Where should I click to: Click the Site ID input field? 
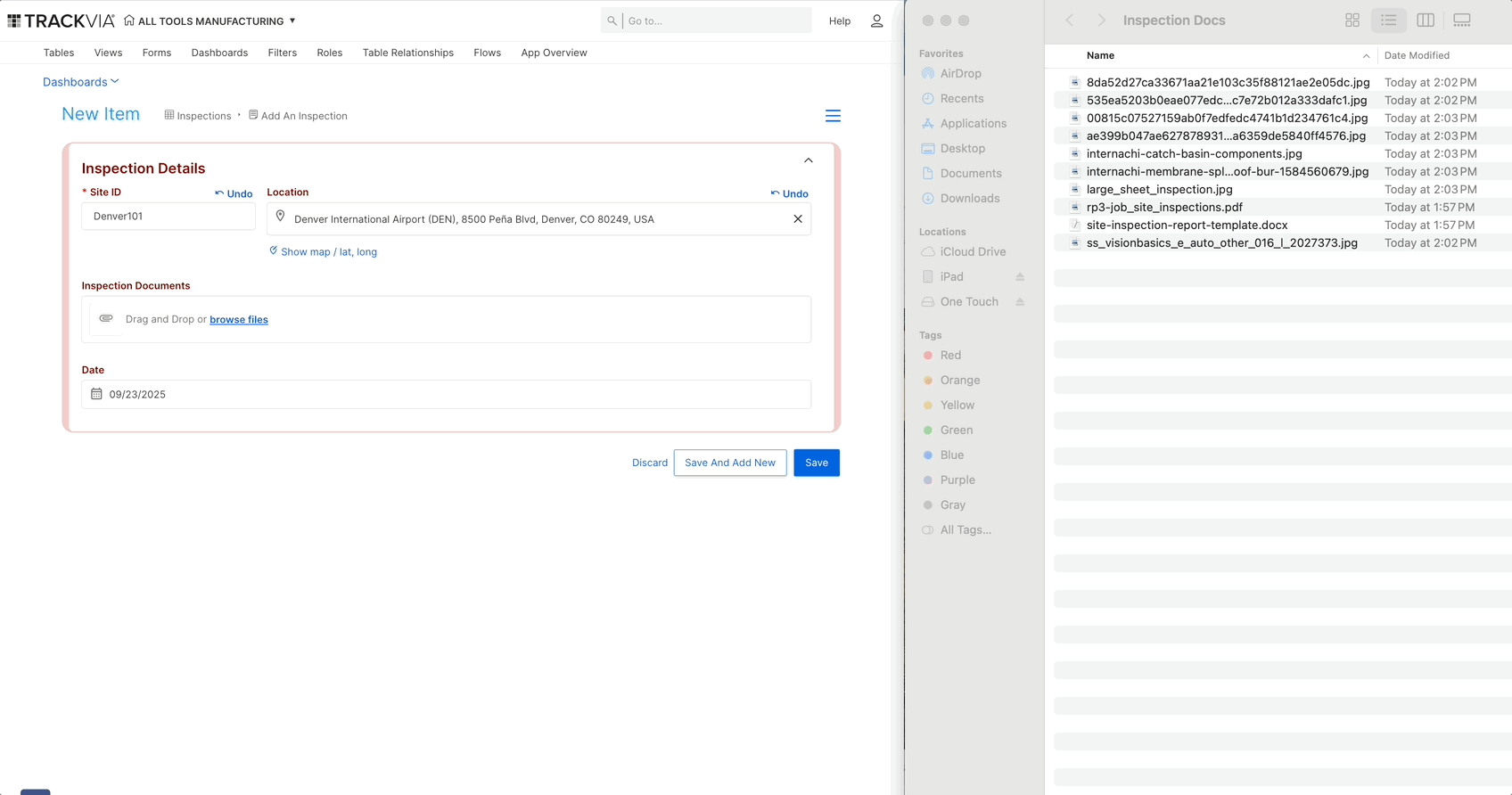168,217
